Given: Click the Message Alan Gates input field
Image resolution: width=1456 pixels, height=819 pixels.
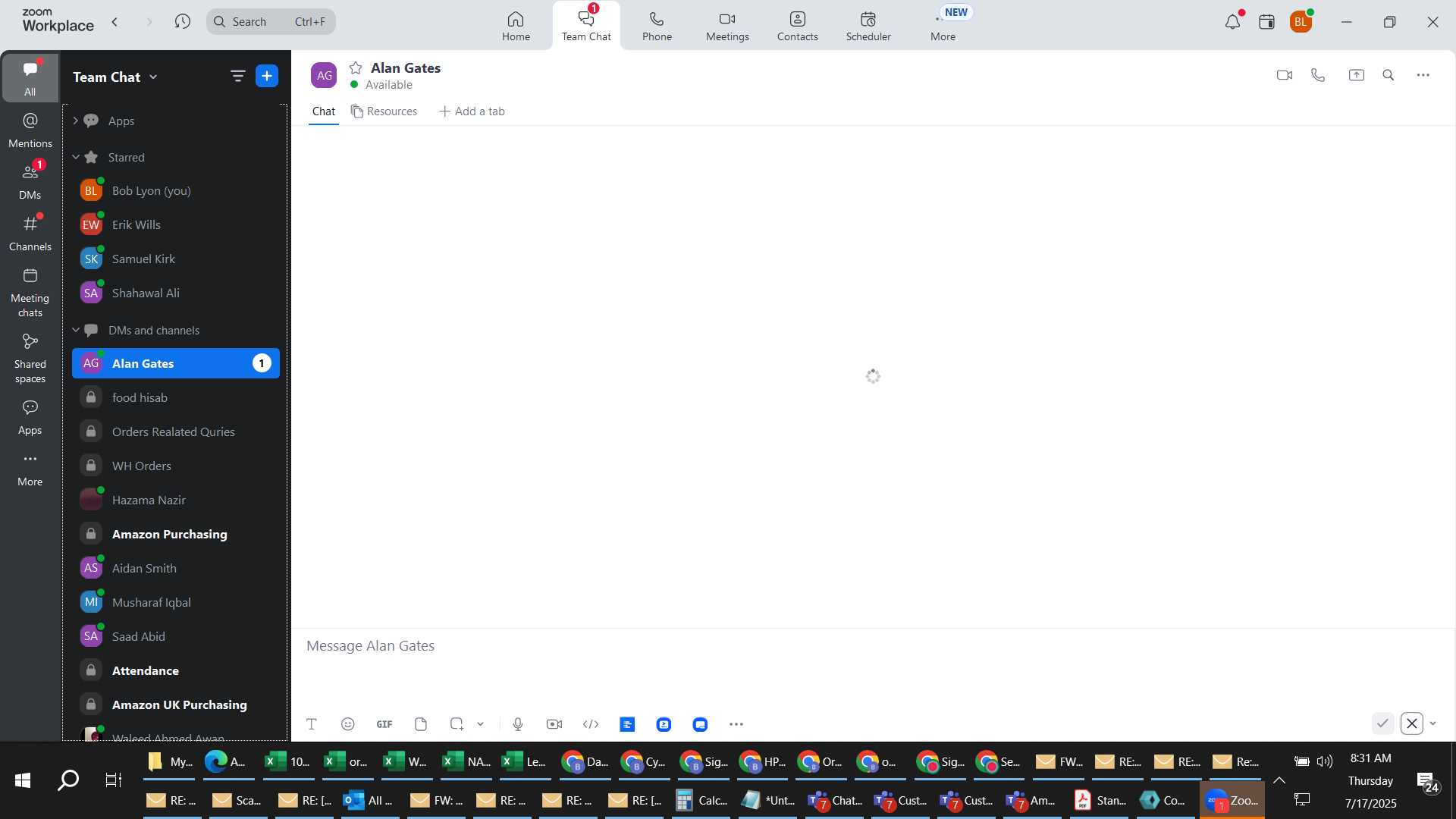Looking at the screenshot, I should (x=872, y=646).
